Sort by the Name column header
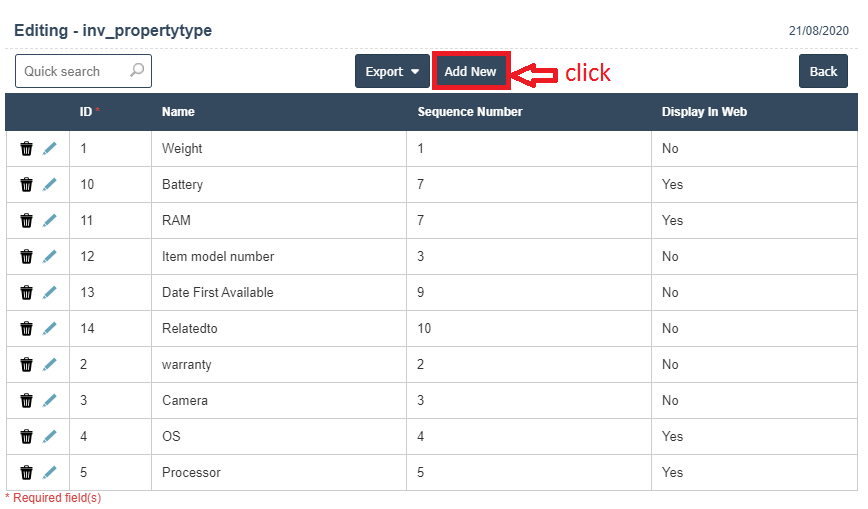 point(178,112)
